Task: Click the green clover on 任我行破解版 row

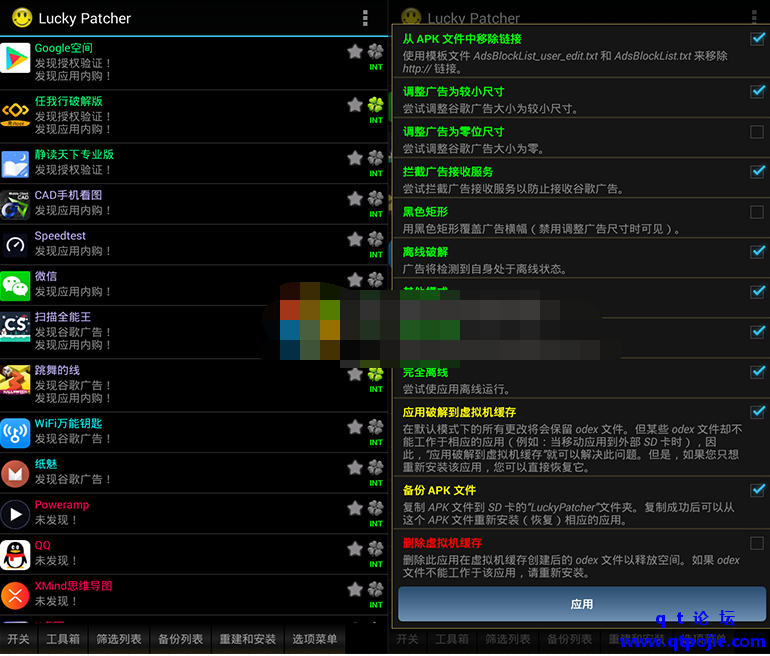Action: 376,104
